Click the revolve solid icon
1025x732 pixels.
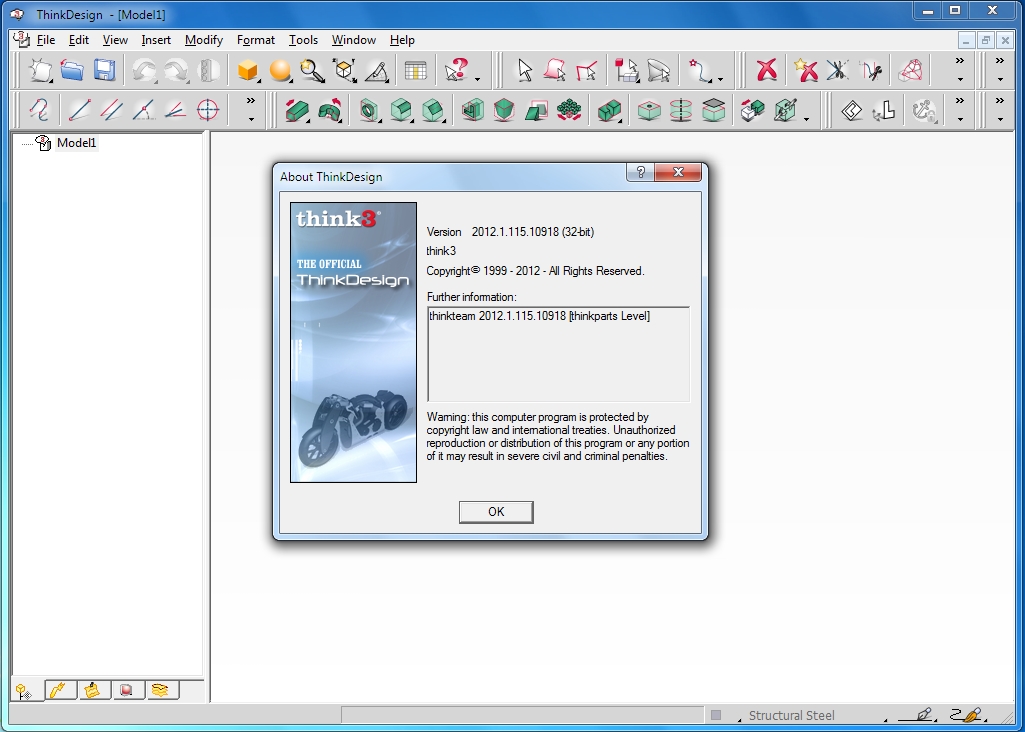[329, 110]
